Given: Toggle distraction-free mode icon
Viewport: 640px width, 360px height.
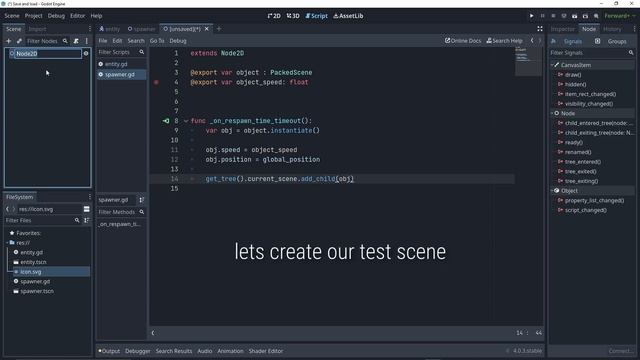Looking at the screenshot, I should click(x=540, y=29).
